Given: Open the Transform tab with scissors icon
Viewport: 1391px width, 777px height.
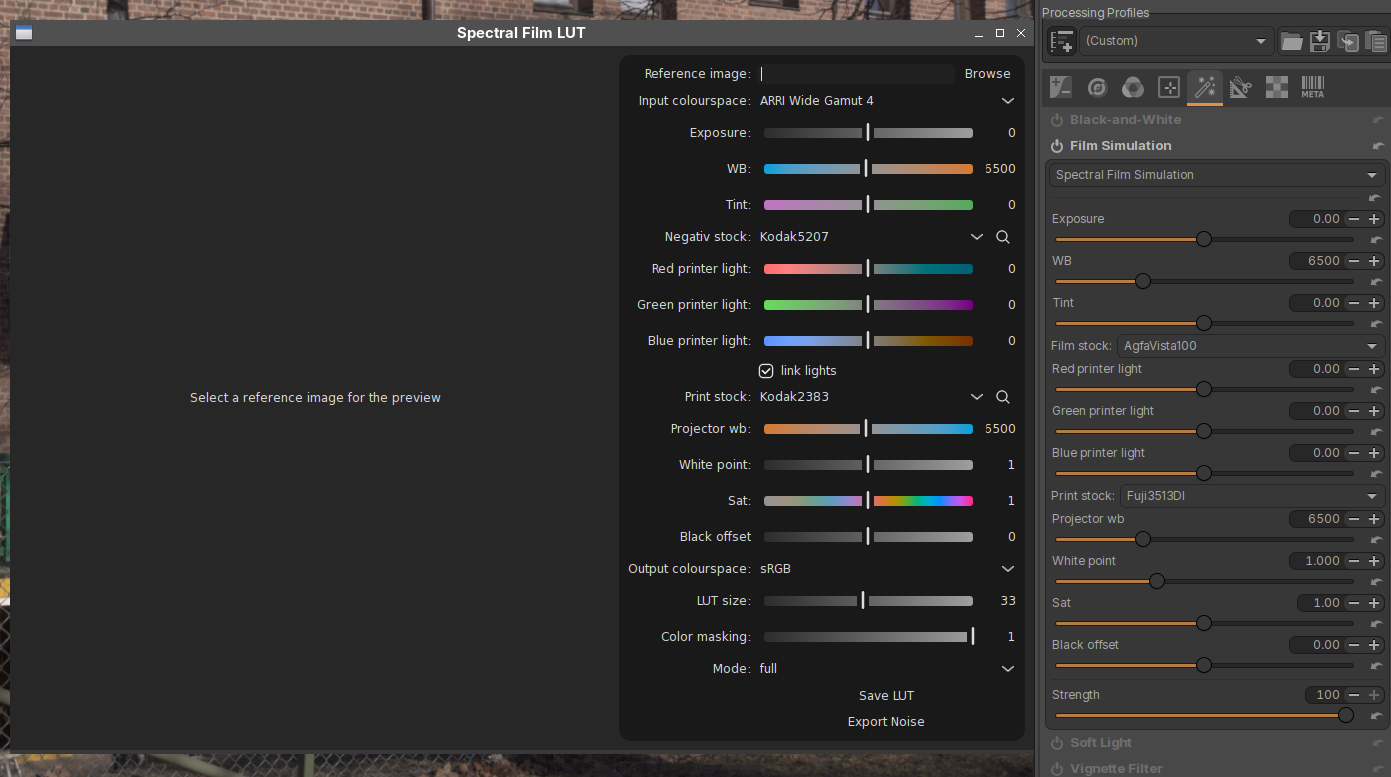Looking at the screenshot, I should (1240, 87).
